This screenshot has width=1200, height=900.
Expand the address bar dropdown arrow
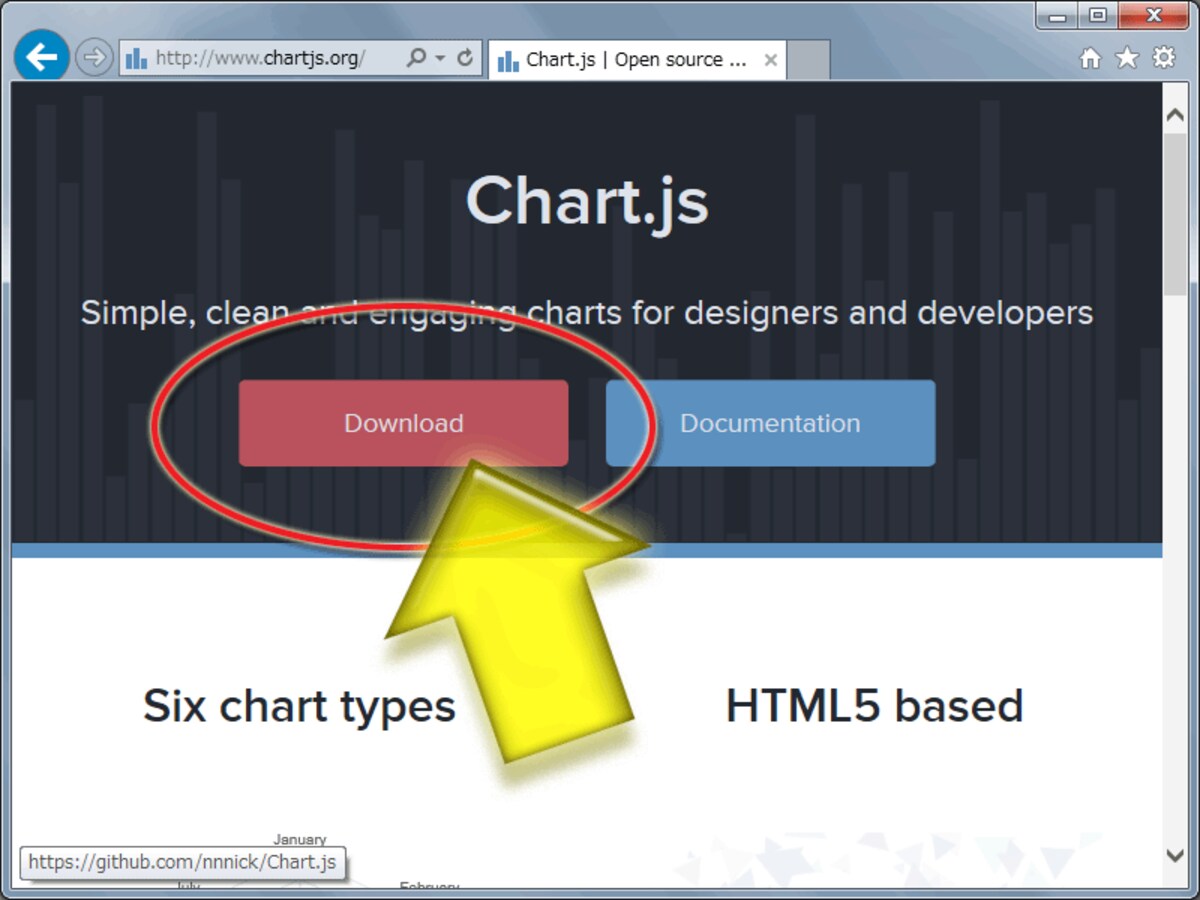pyautogui.click(x=440, y=58)
